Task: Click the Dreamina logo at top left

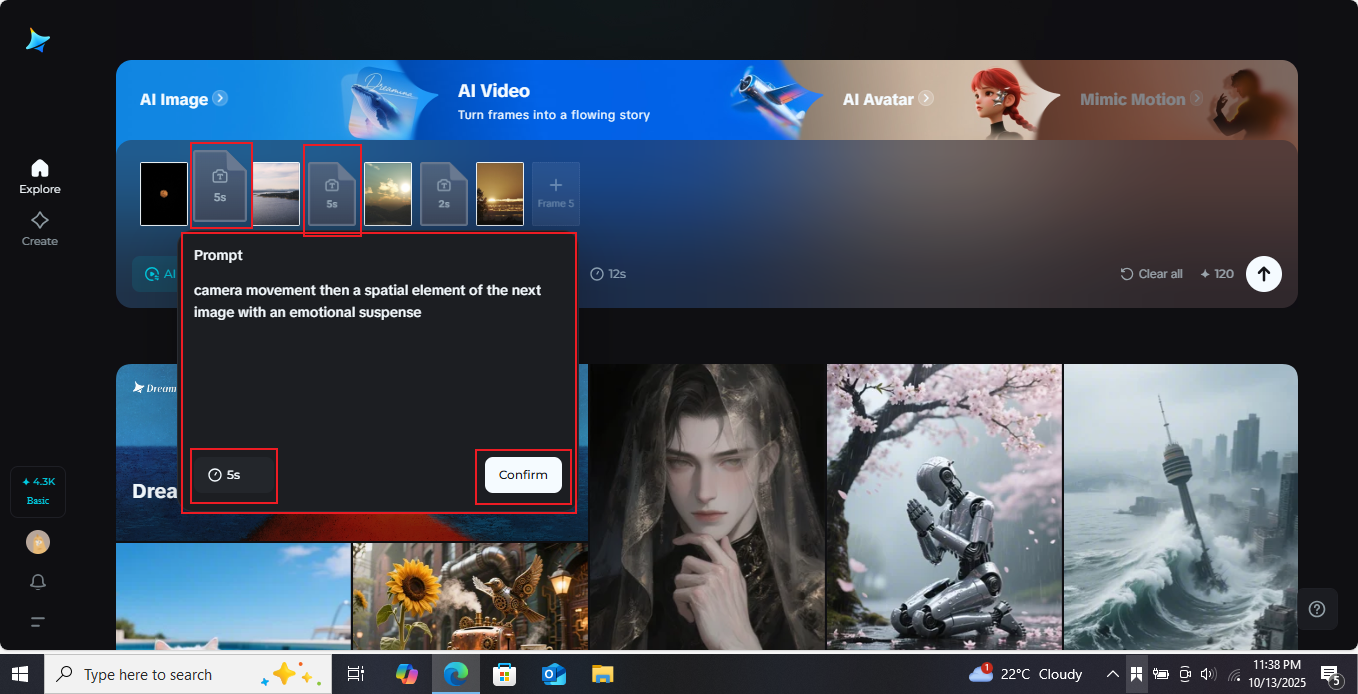Action: click(x=38, y=40)
